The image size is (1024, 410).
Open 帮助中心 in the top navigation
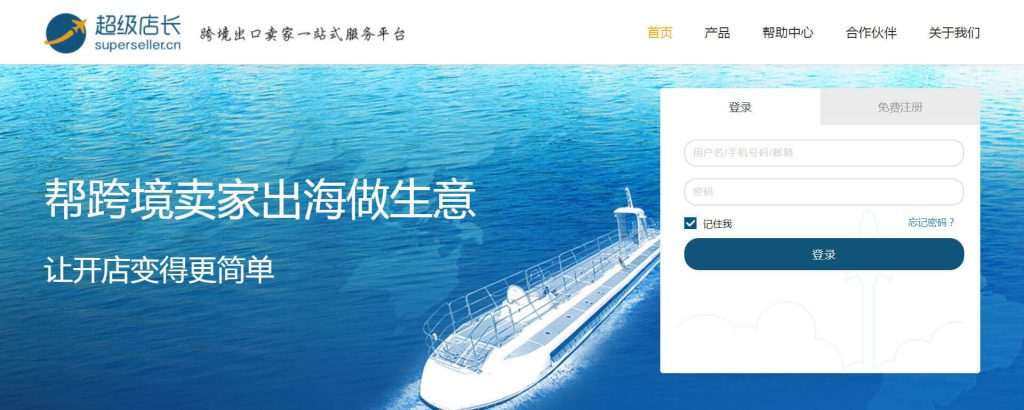click(788, 33)
